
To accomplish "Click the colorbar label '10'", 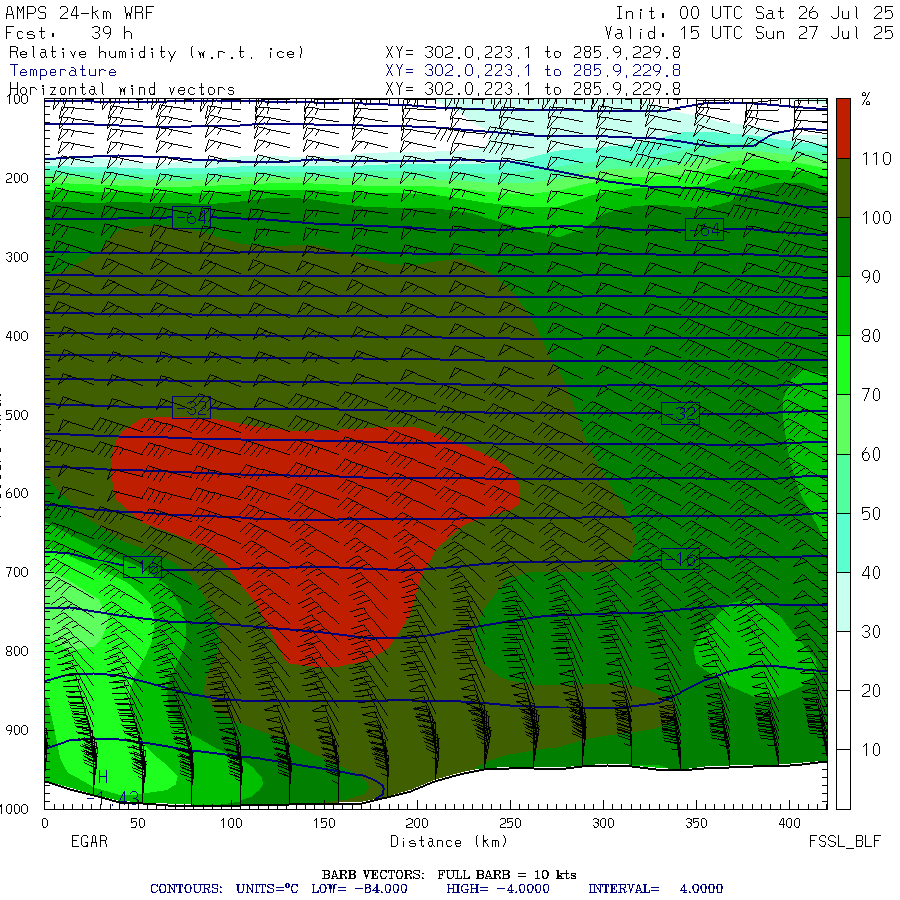I will click(x=871, y=750).
